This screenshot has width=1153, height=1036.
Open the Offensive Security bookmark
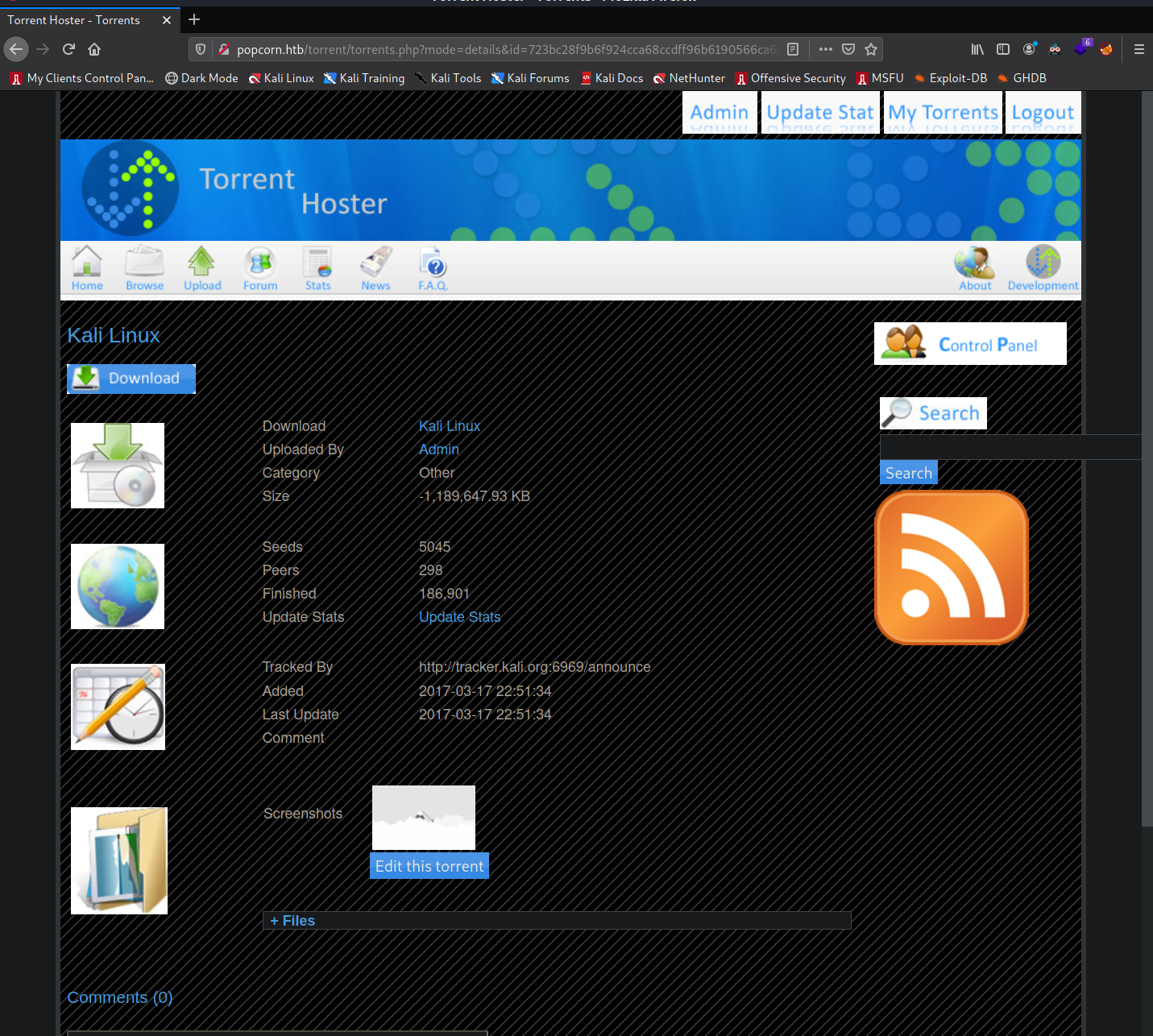point(790,78)
